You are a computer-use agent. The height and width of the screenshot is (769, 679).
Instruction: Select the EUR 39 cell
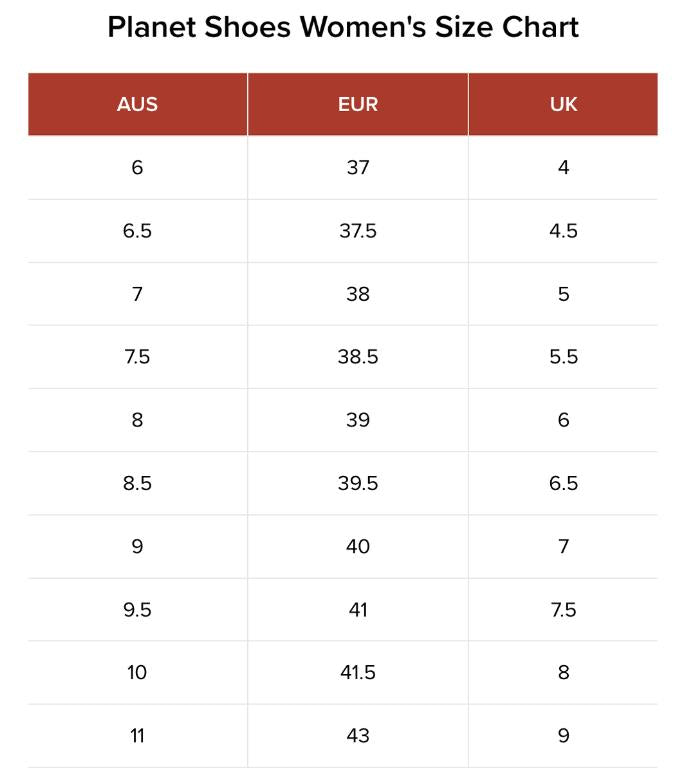[x=357, y=420]
